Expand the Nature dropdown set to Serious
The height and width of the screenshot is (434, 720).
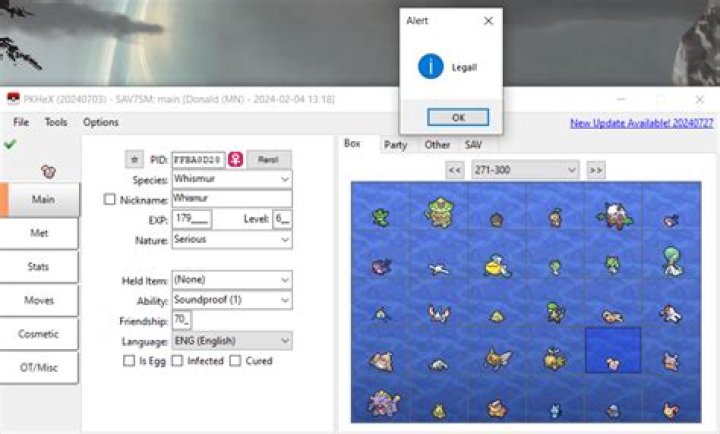click(231, 240)
